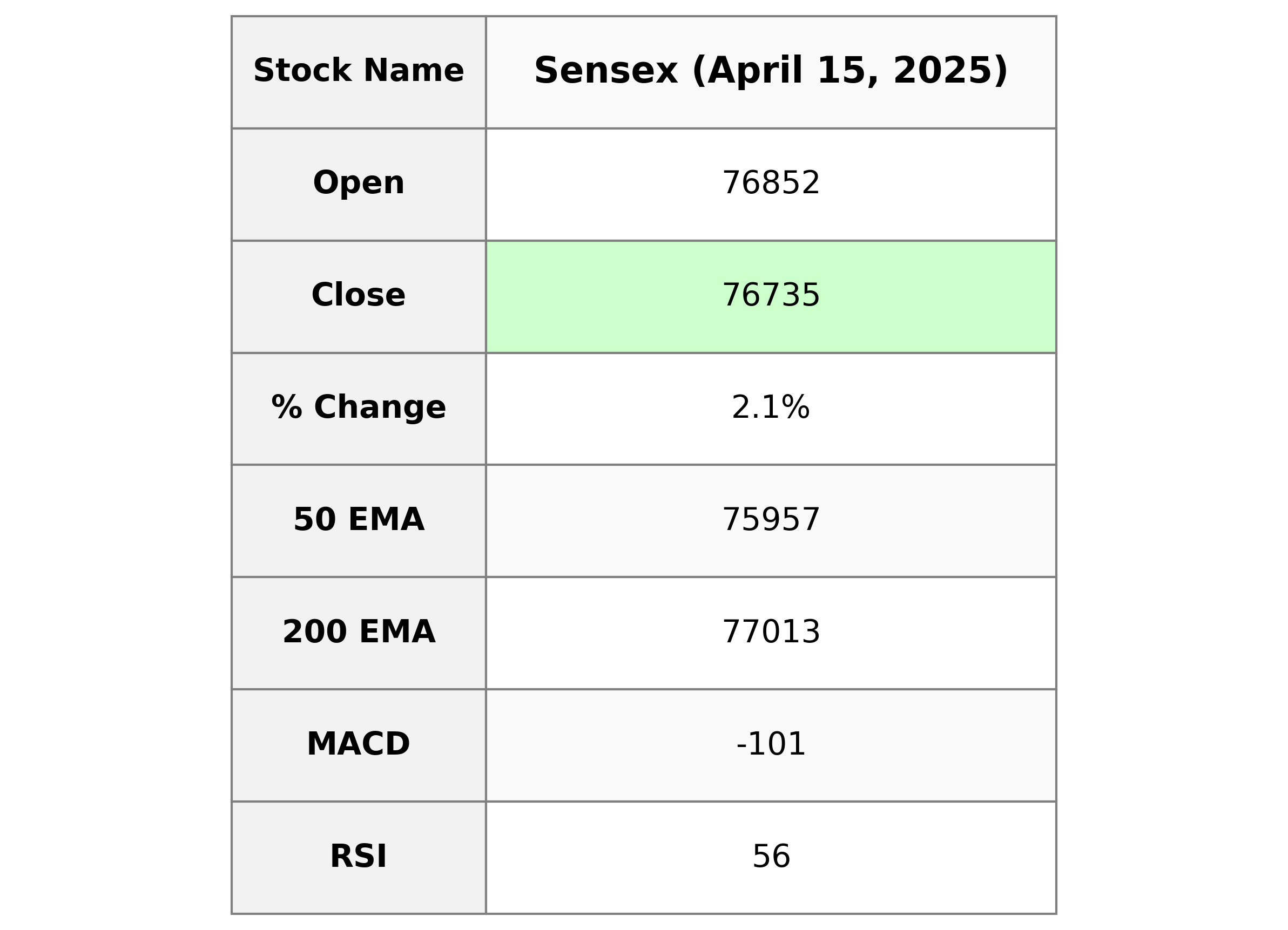Click the '200 EMA' row label
The width and height of the screenshot is (1288, 930).
click(x=359, y=632)
